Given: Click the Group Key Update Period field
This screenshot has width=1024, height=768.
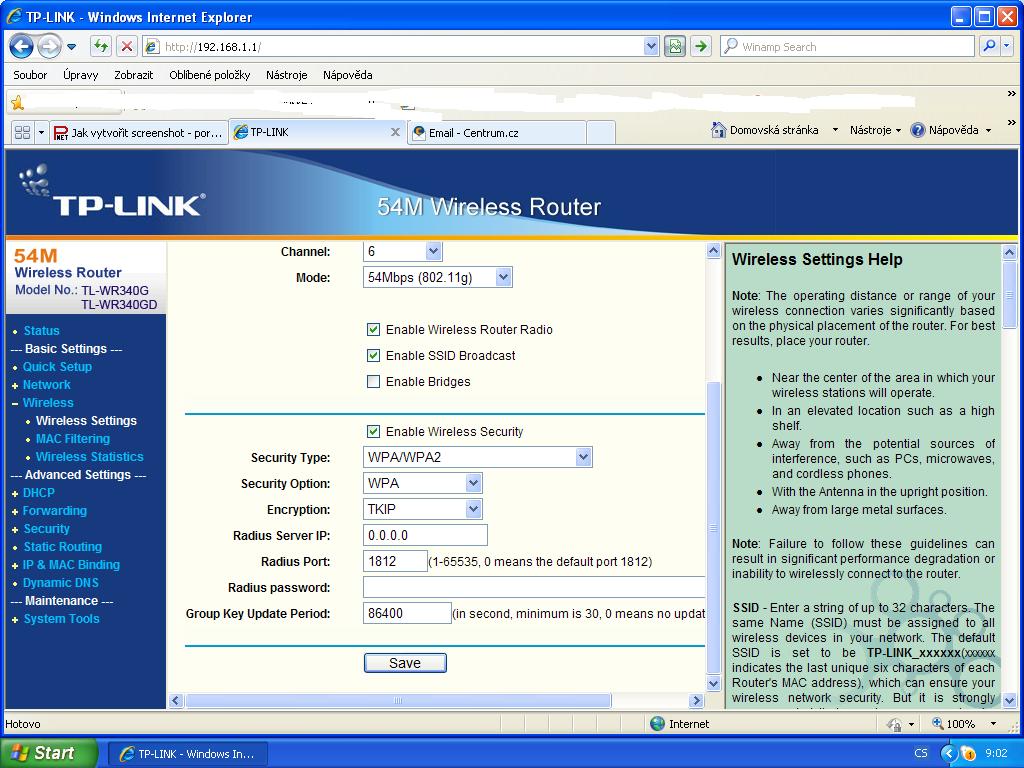Looking at the screenshot, I should coord(407,614).
